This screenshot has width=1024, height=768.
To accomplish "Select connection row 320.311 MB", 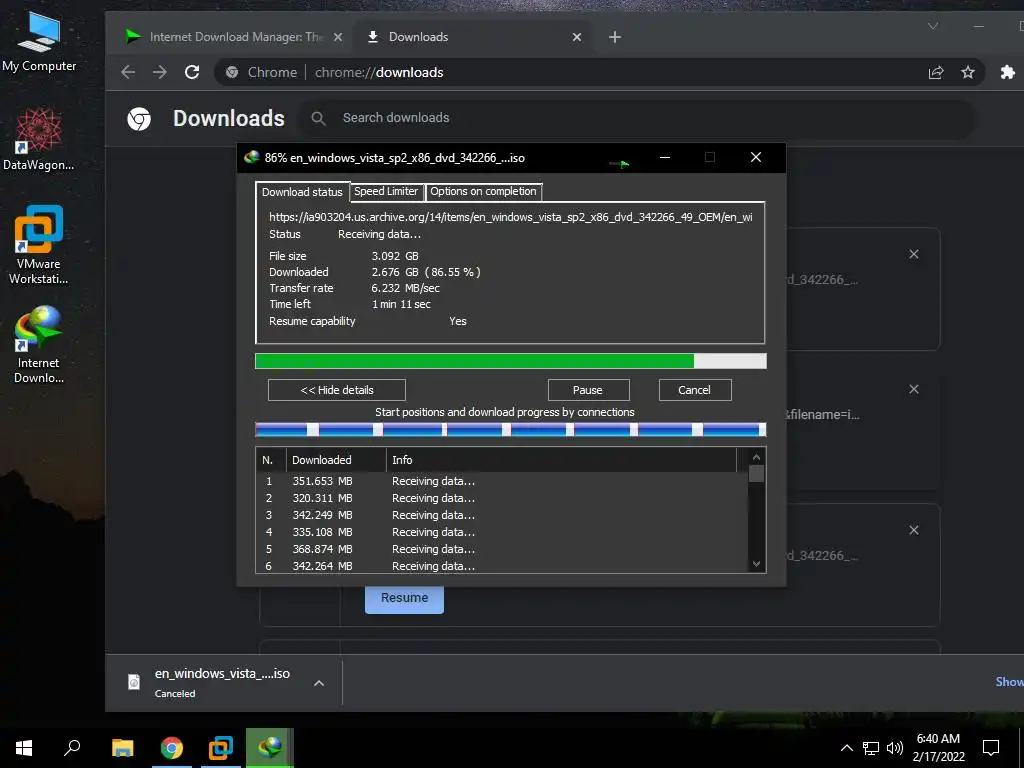I will pos(502,498).
